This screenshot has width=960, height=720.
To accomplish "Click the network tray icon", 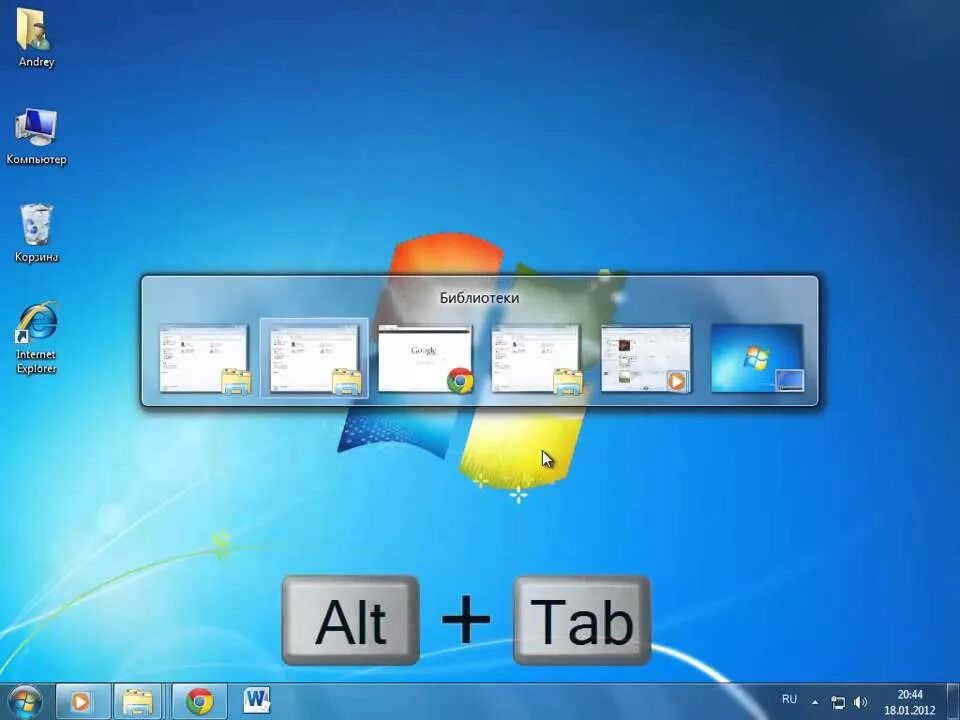I will point(838,702).
